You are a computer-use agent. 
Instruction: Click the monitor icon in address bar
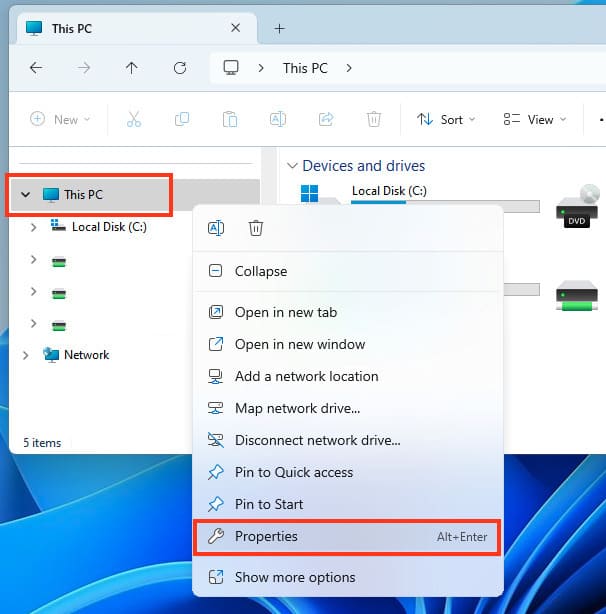(x=231, y=68)
